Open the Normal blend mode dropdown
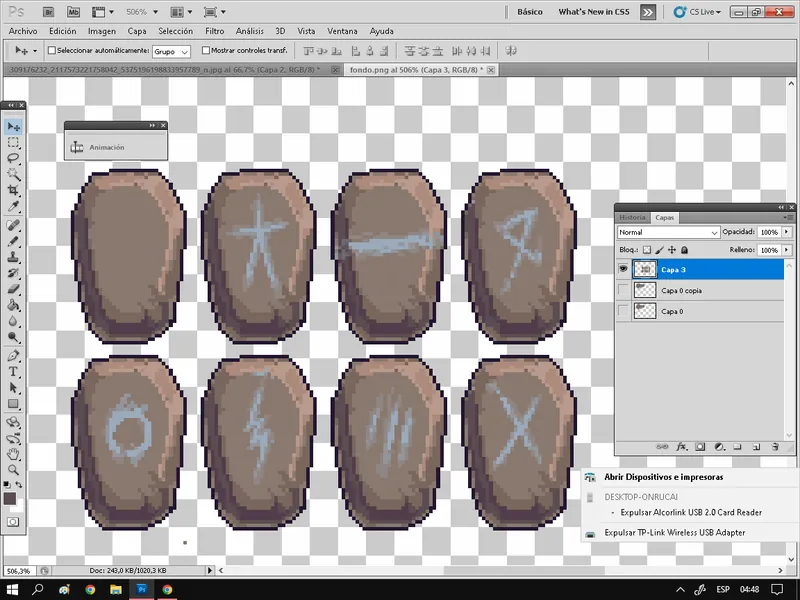The height and width of the screenshot is (600, 800). click(668, 232)
